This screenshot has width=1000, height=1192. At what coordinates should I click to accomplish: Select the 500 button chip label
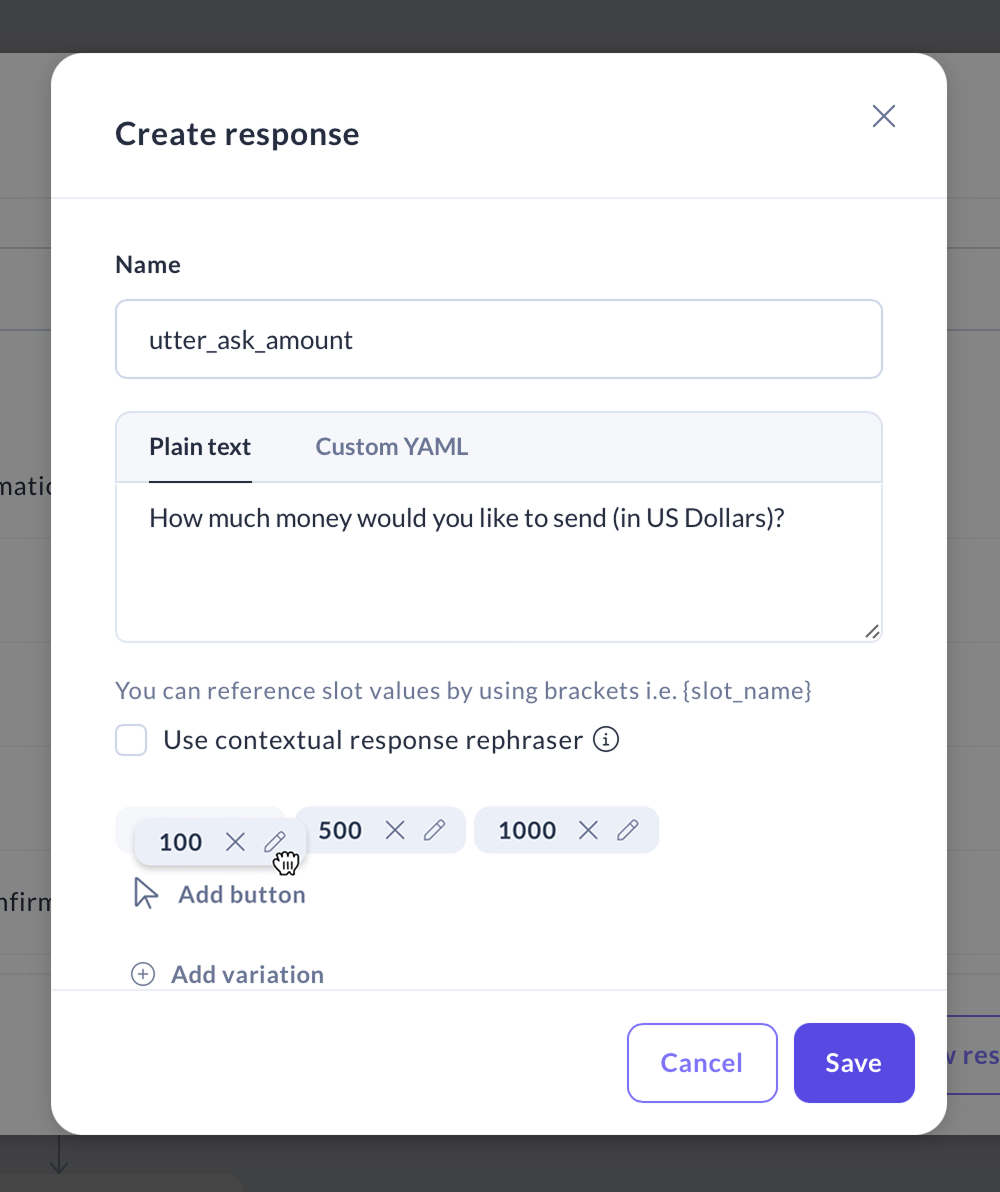click(x=340, y=830)
